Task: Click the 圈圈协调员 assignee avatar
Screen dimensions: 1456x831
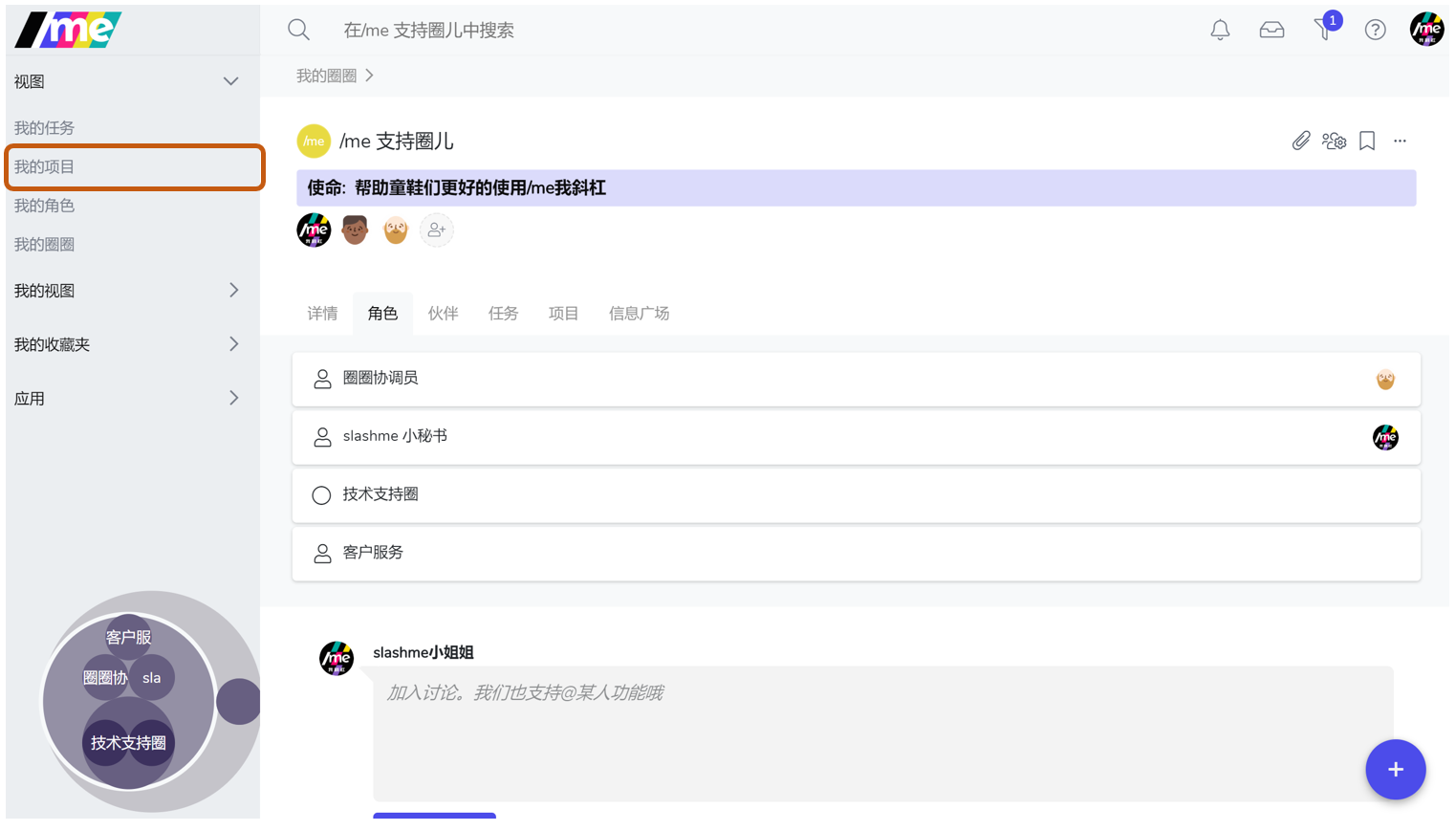Action: pyautogui.click(x=1385, y=379)
